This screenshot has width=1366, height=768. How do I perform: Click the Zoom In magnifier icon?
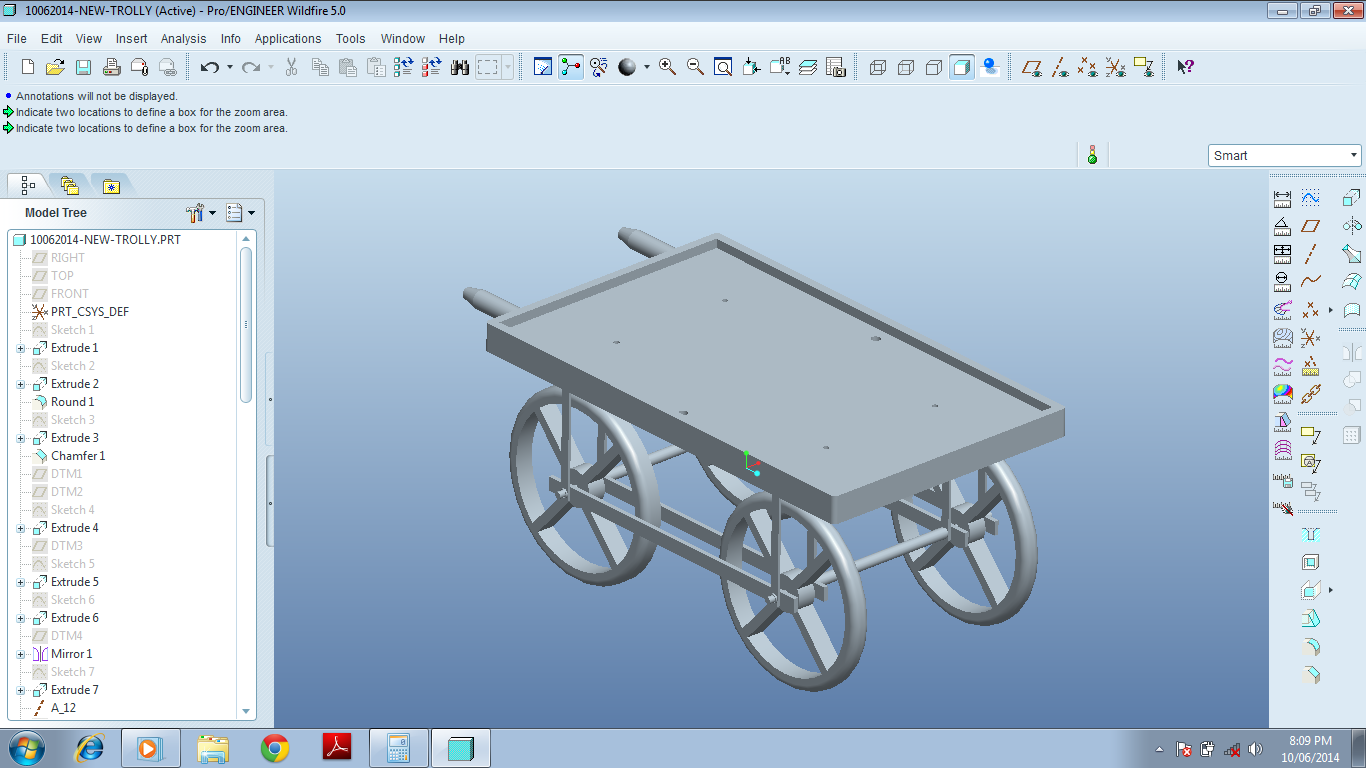(667, 67)
